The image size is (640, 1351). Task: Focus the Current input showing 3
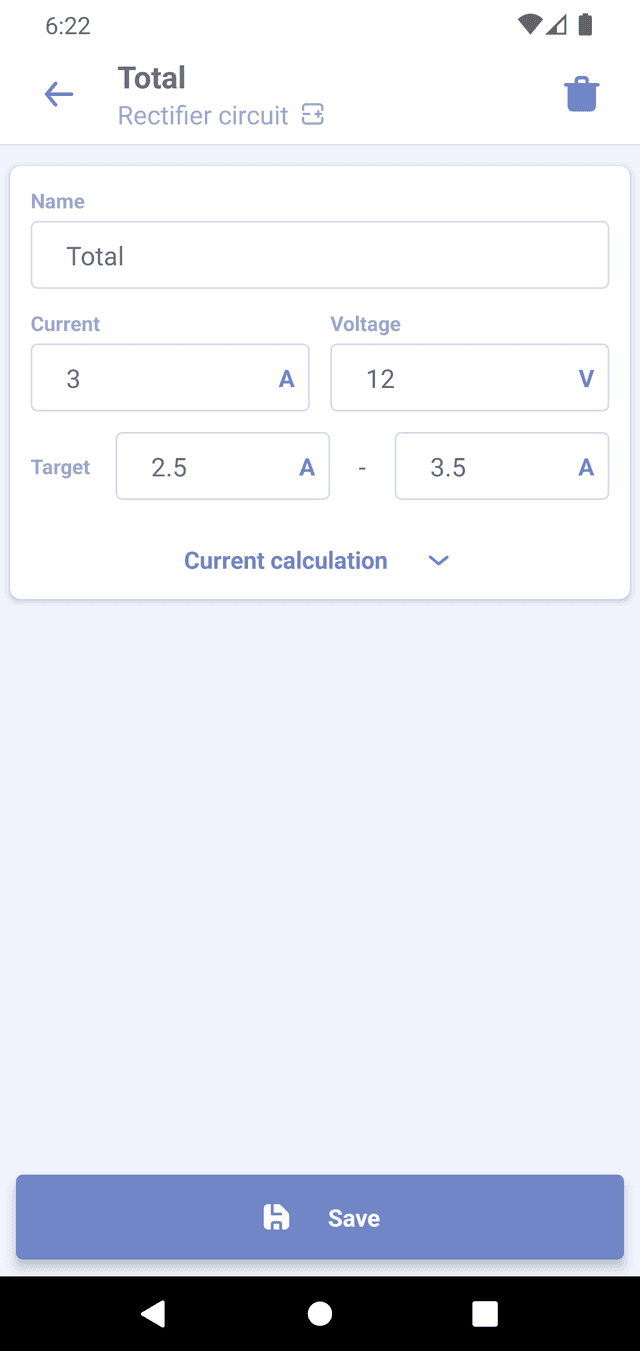coord(160,378)
